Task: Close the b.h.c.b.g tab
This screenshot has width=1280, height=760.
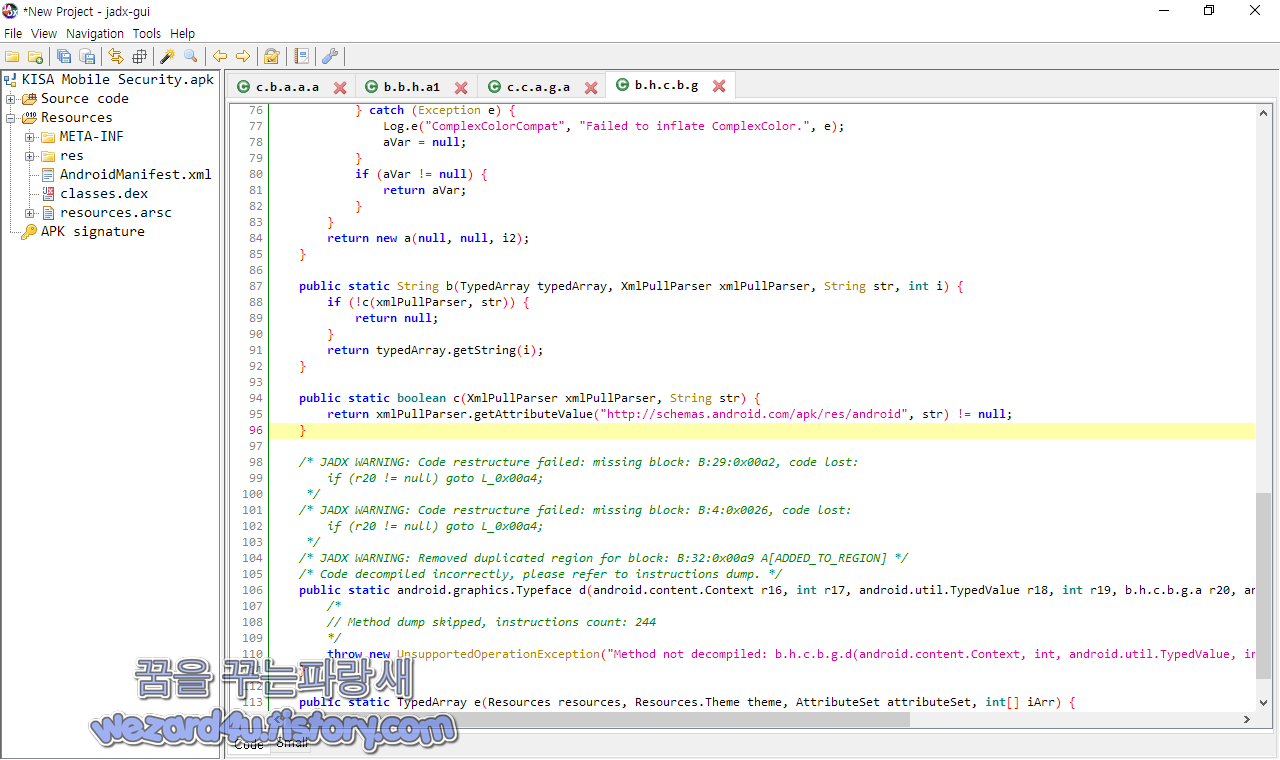Action: tap(719, 86)
